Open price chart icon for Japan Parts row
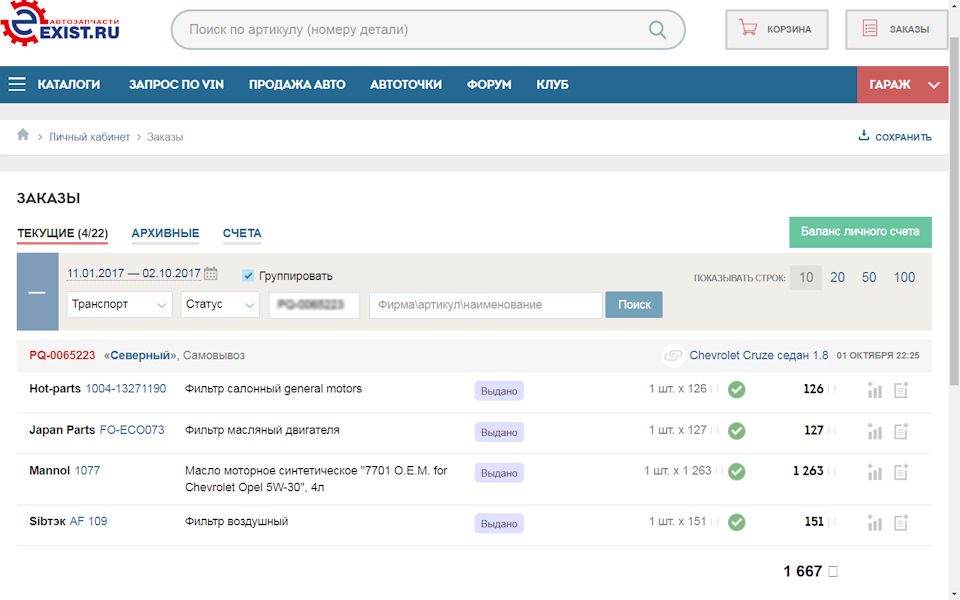The image size is (960, 600). [x=875, y=432]
